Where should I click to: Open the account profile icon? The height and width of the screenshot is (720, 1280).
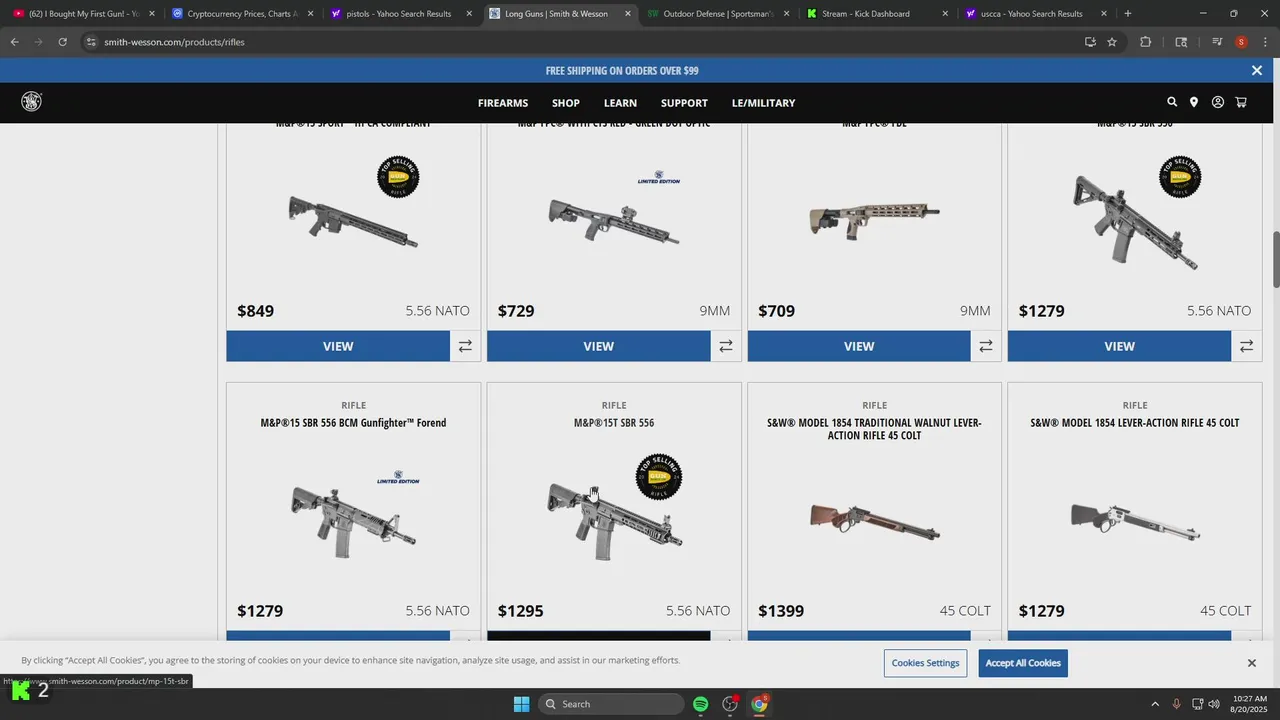pyautogui.click(x=1218, y=102)
